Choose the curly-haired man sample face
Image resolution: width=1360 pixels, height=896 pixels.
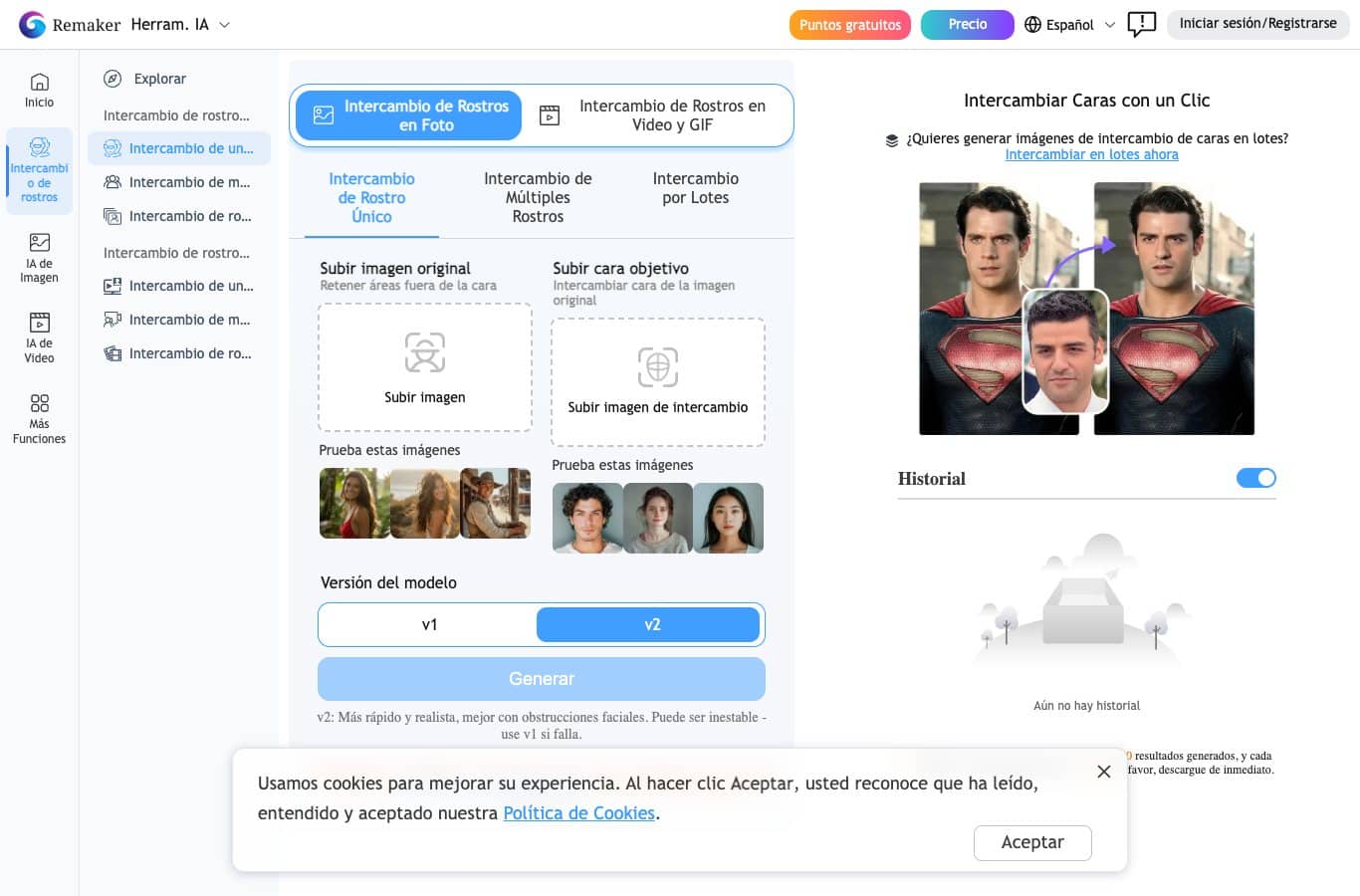coord(587,518)
